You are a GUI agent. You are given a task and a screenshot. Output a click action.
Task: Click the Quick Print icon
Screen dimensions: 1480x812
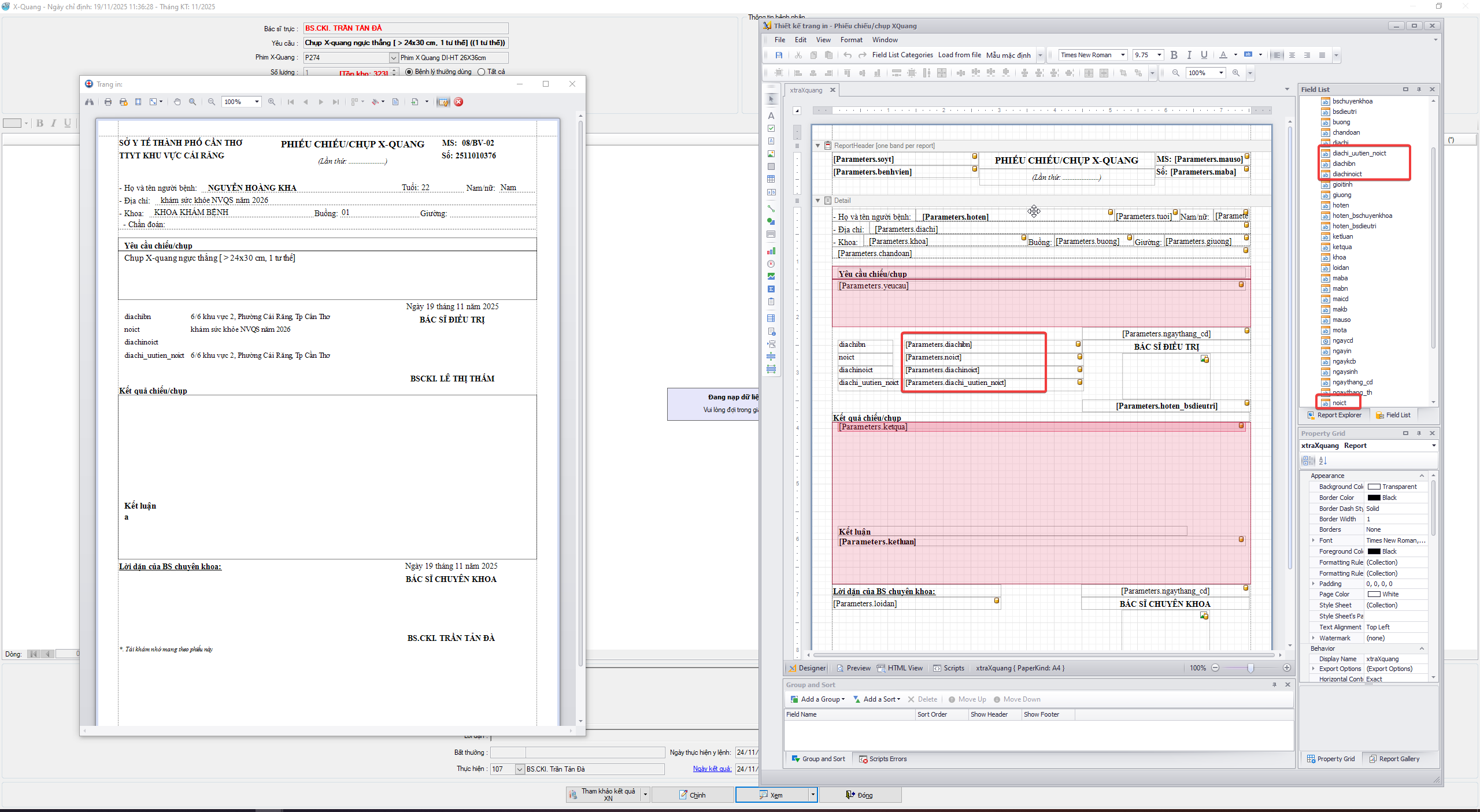tap(123, 102)
